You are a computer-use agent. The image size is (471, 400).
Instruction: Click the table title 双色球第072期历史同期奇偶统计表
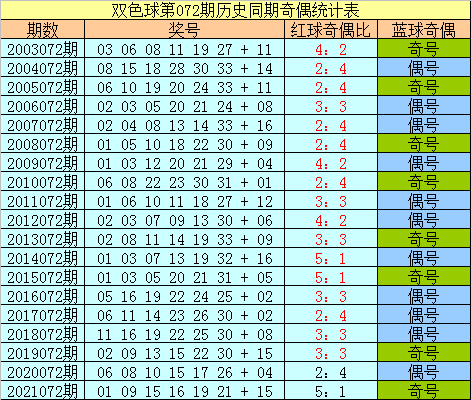[x=235, y=10]
